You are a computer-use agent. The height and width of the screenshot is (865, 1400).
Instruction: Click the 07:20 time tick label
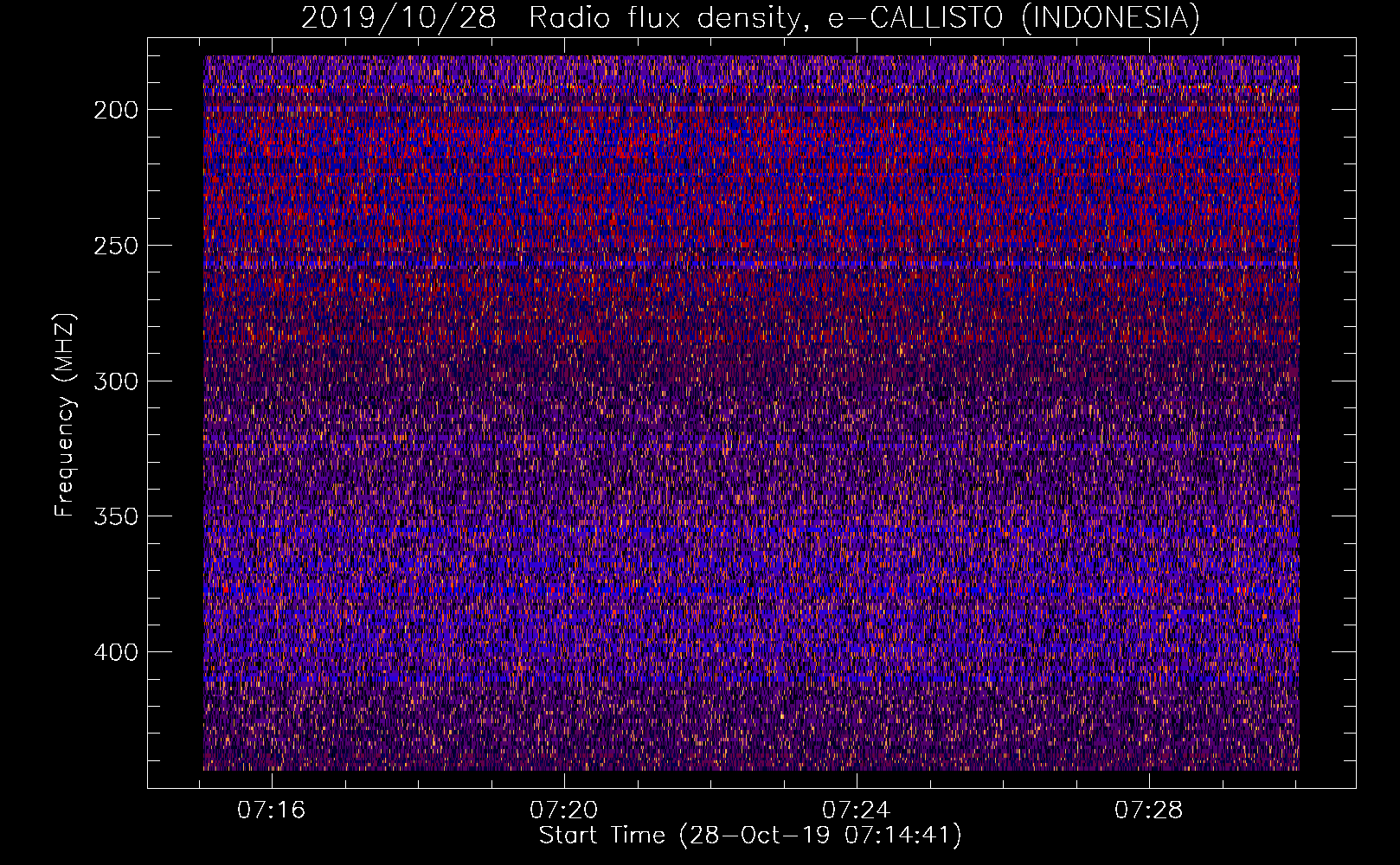(x=564, y=811)
